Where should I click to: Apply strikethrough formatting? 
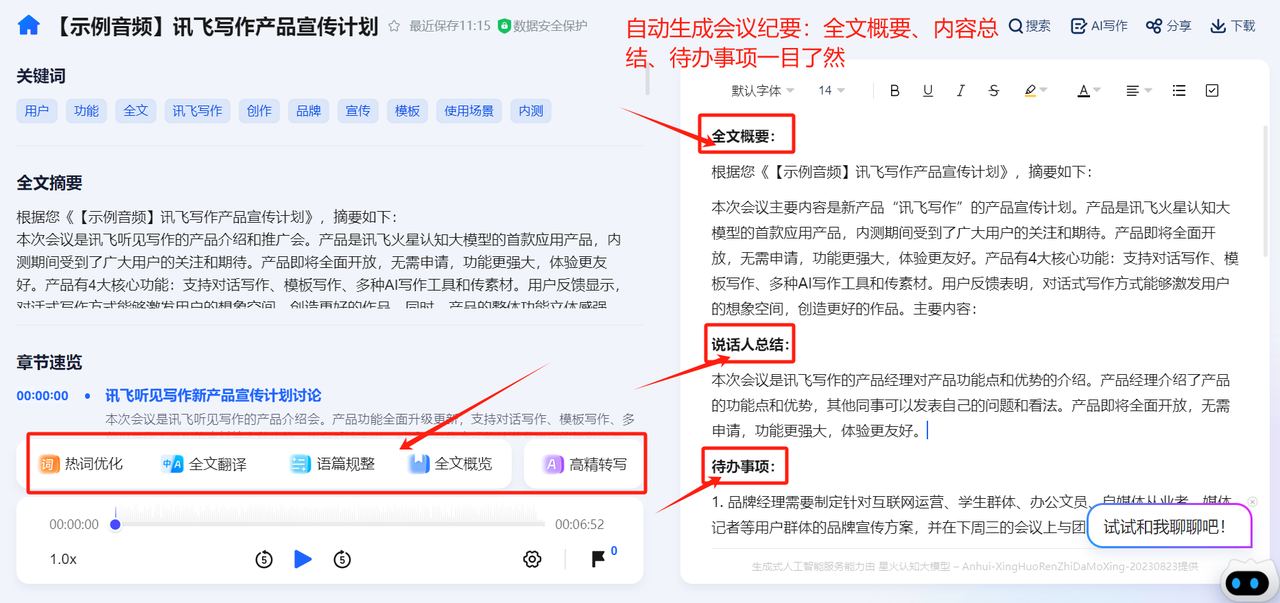[994, 91]
